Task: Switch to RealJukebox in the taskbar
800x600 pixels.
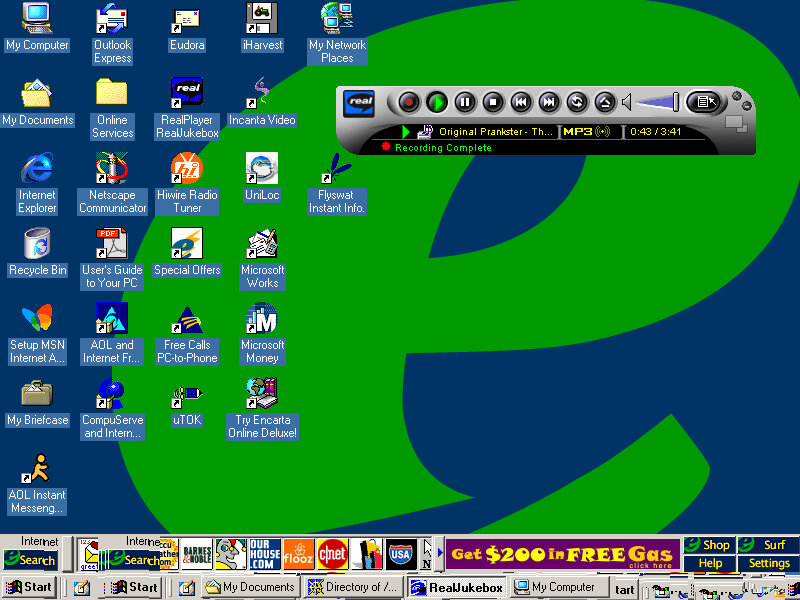Action: (456, 587)
